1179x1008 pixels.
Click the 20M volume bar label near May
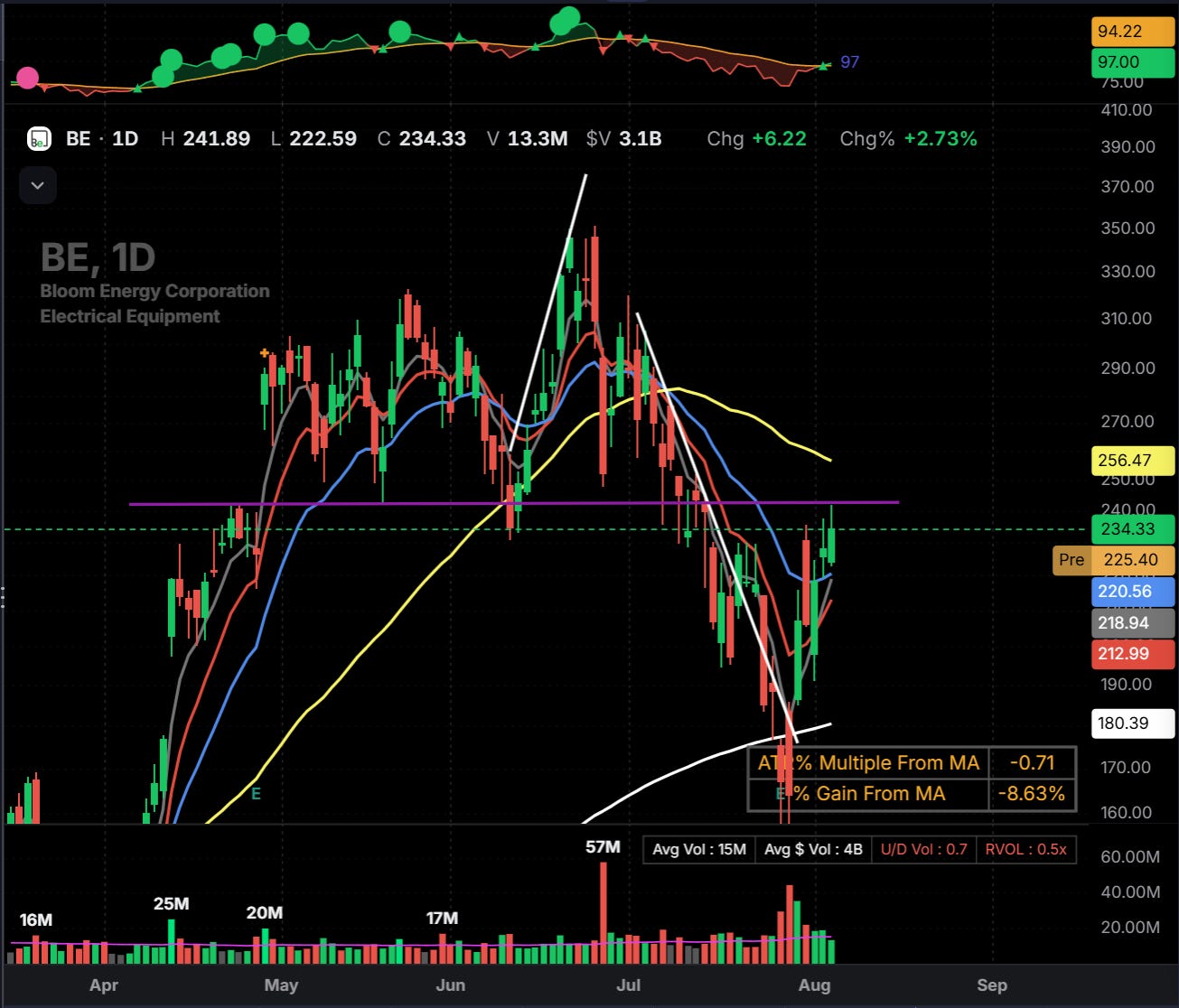pos(265,913)
